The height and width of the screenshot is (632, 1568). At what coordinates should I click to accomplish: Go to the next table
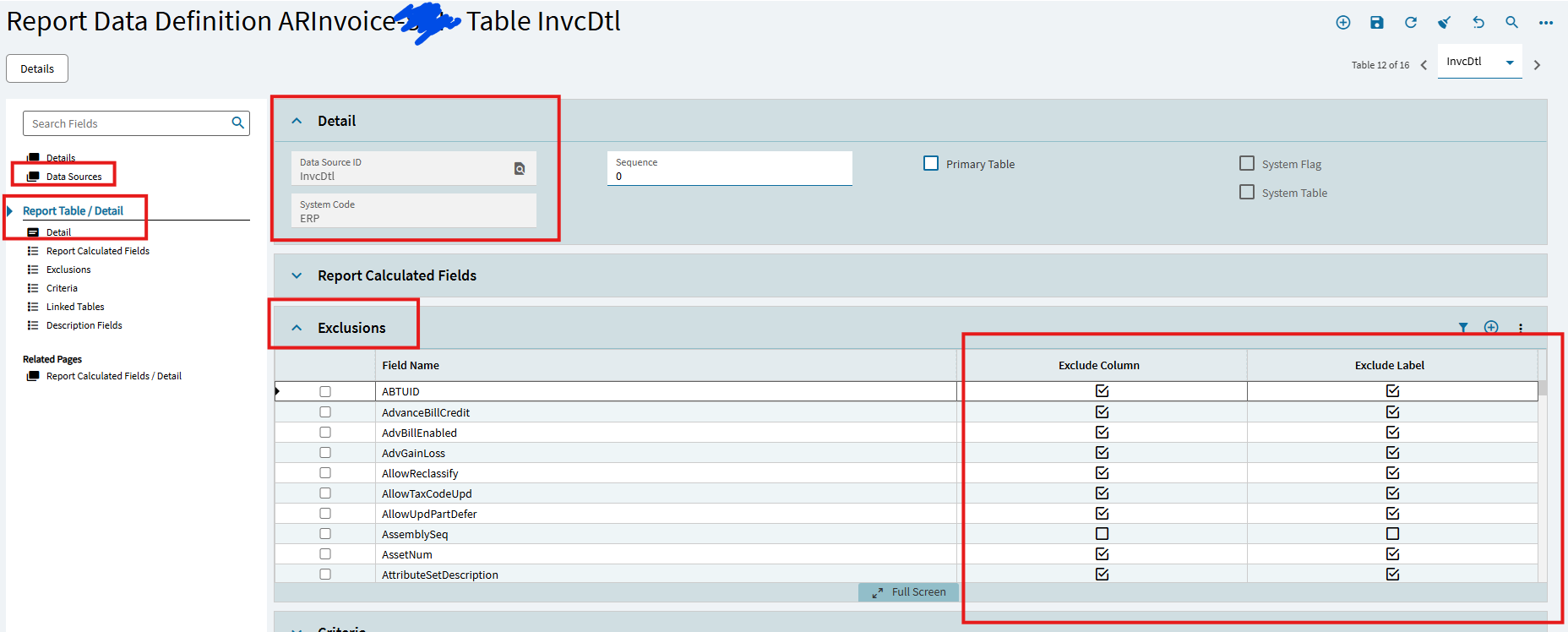(1537, 65)
